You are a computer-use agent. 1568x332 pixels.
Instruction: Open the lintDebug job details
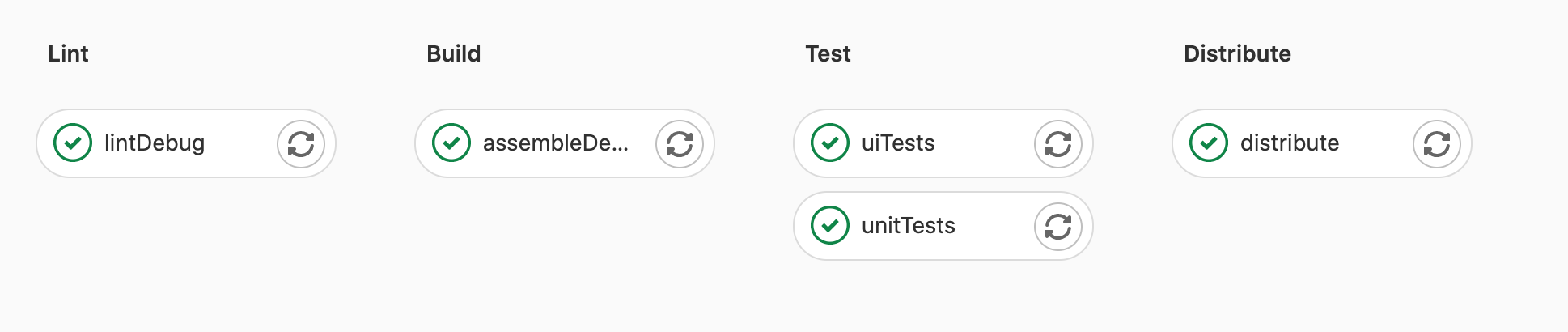click(155, 143)
